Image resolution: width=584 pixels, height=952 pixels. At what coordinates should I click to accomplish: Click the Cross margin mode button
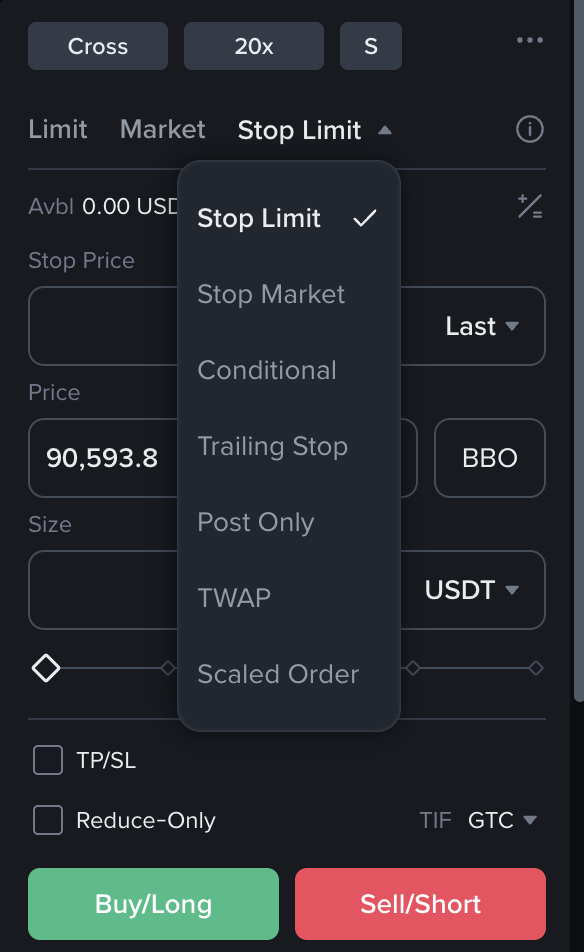[x=97, y=45]
